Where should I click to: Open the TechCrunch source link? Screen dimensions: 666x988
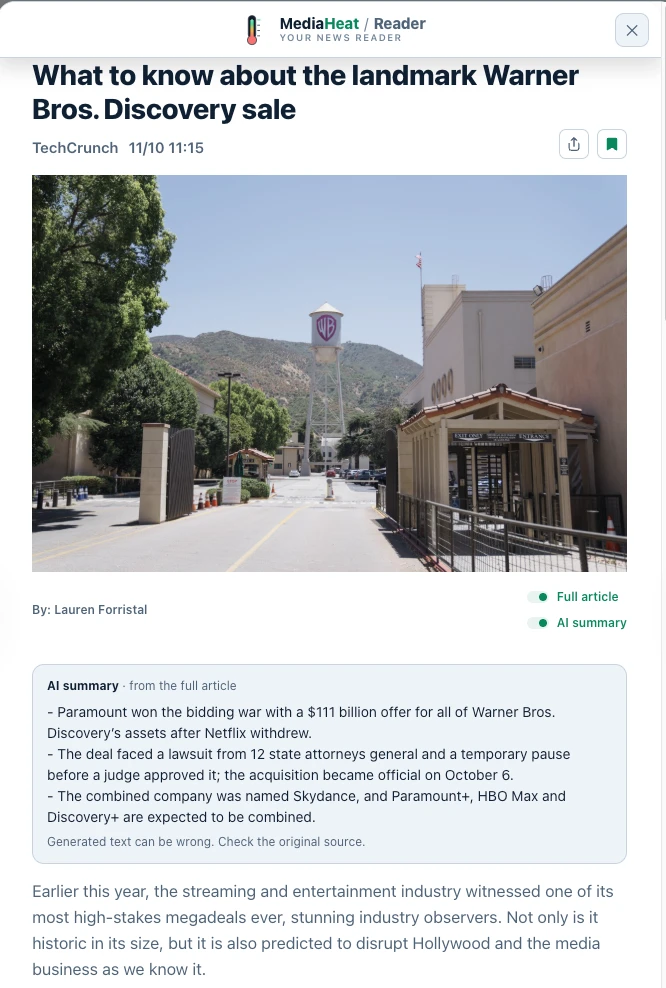[x=75, y=148]
